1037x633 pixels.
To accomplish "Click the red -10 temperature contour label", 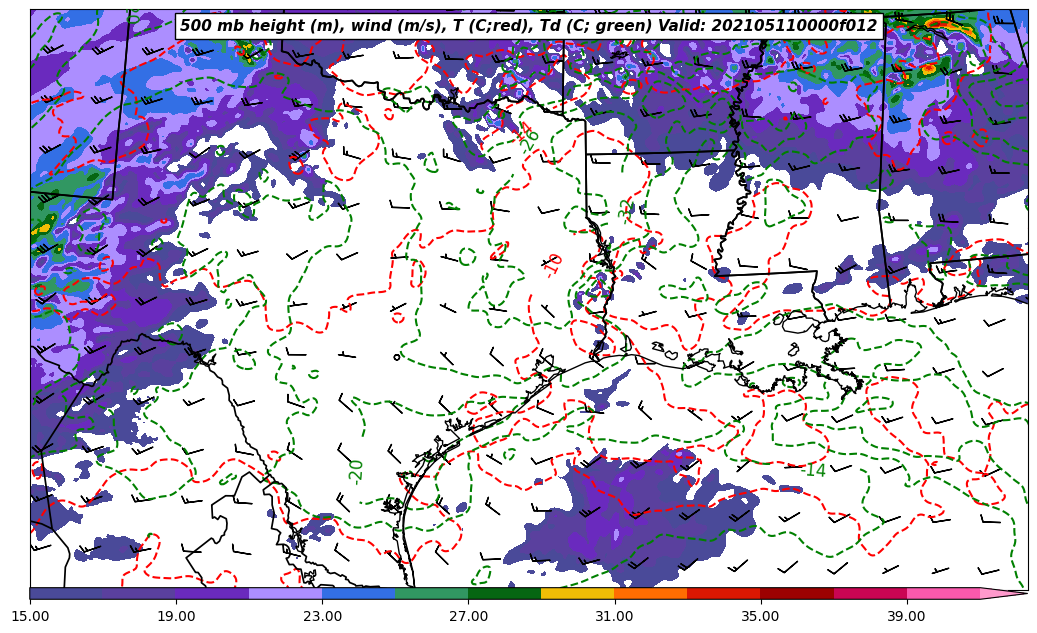I will pyautogui.click(x=553, y=263).
